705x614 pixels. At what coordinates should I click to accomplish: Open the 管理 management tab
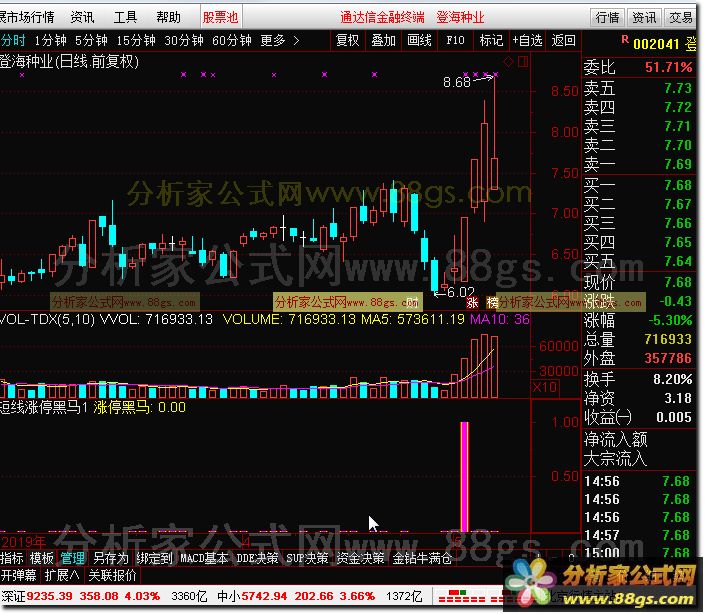click(x=72, y=558)
